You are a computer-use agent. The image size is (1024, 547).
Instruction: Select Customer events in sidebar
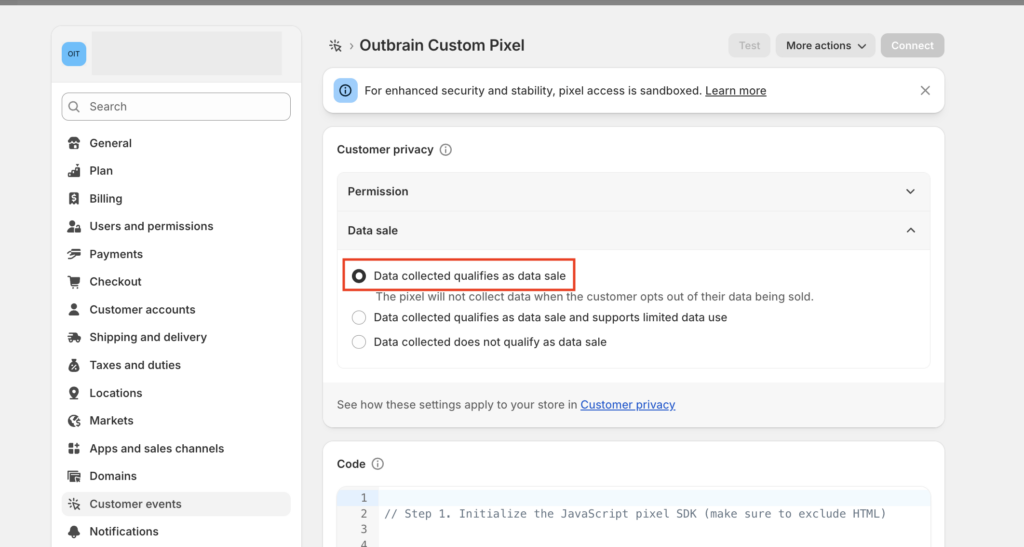tap(176, 504)
